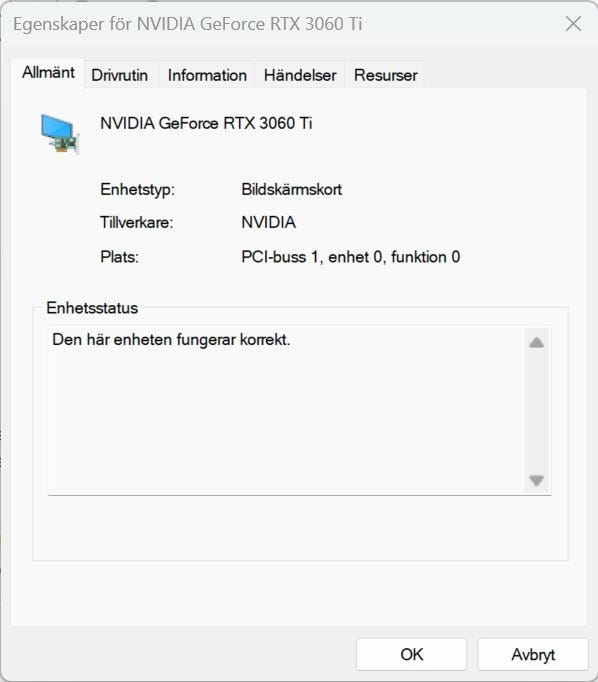
Task: Switch to the Drivrutin tab
Action: tap(120, 75)
